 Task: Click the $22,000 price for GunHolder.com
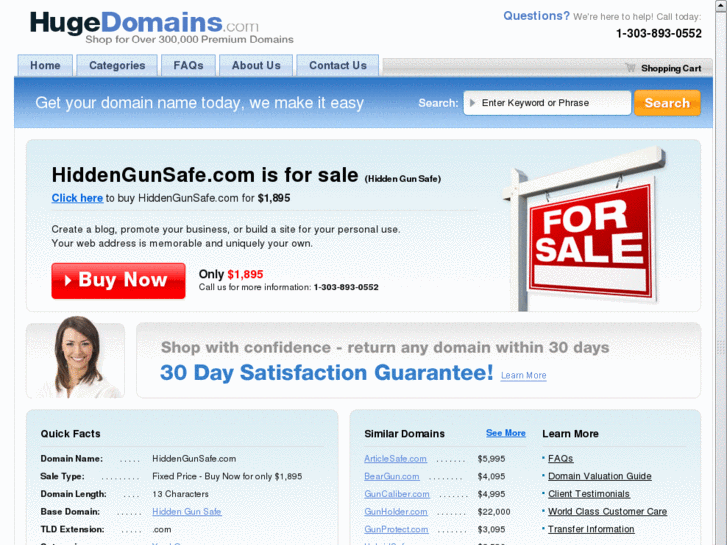(x=494, y=512)
